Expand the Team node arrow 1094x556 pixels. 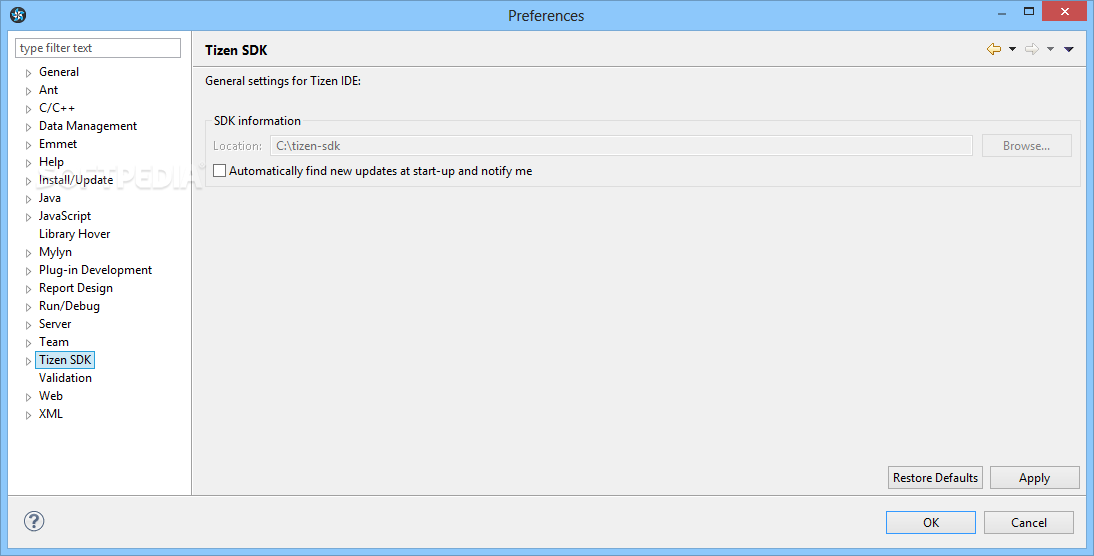(29, 343)
